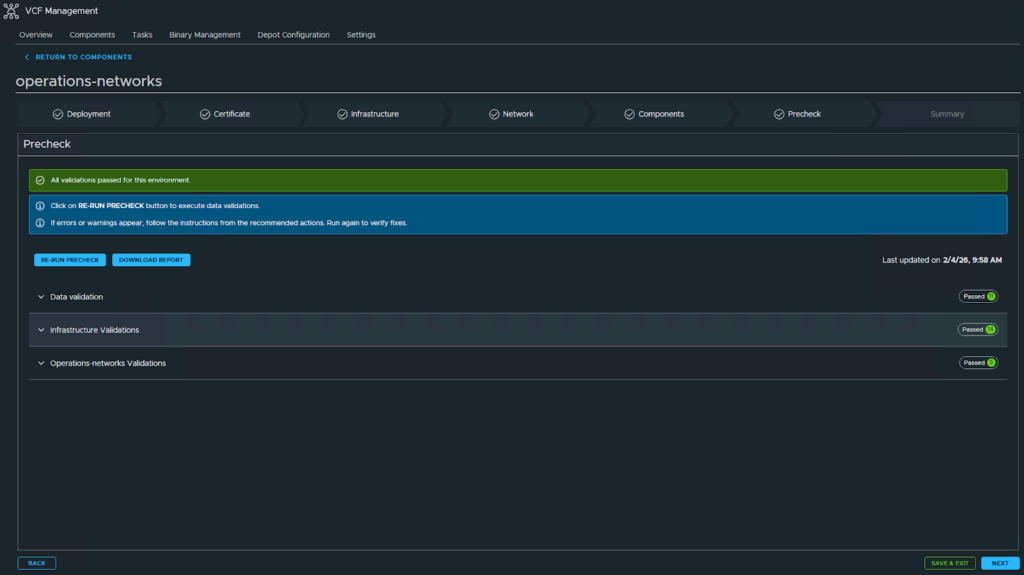The width and height of the screenshot is (1024, 575).
Task: Click the green count badge for Data validation
Action: click(991, 297)
